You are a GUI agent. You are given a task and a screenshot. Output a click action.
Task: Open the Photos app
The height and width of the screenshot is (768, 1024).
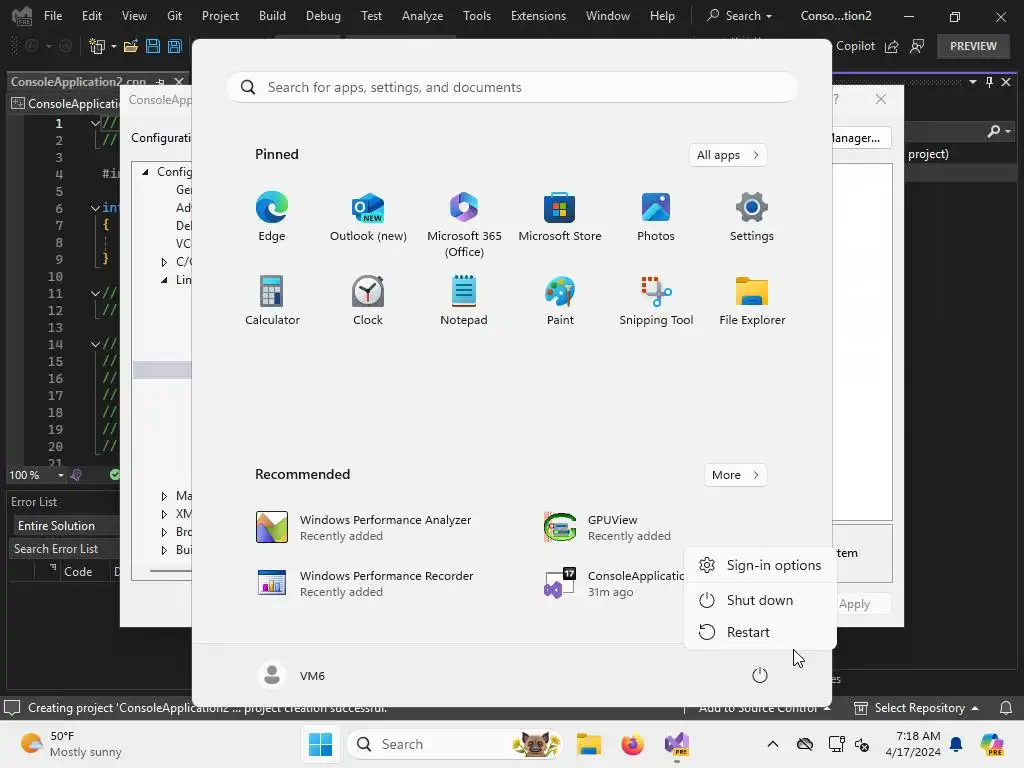[656, 217]
